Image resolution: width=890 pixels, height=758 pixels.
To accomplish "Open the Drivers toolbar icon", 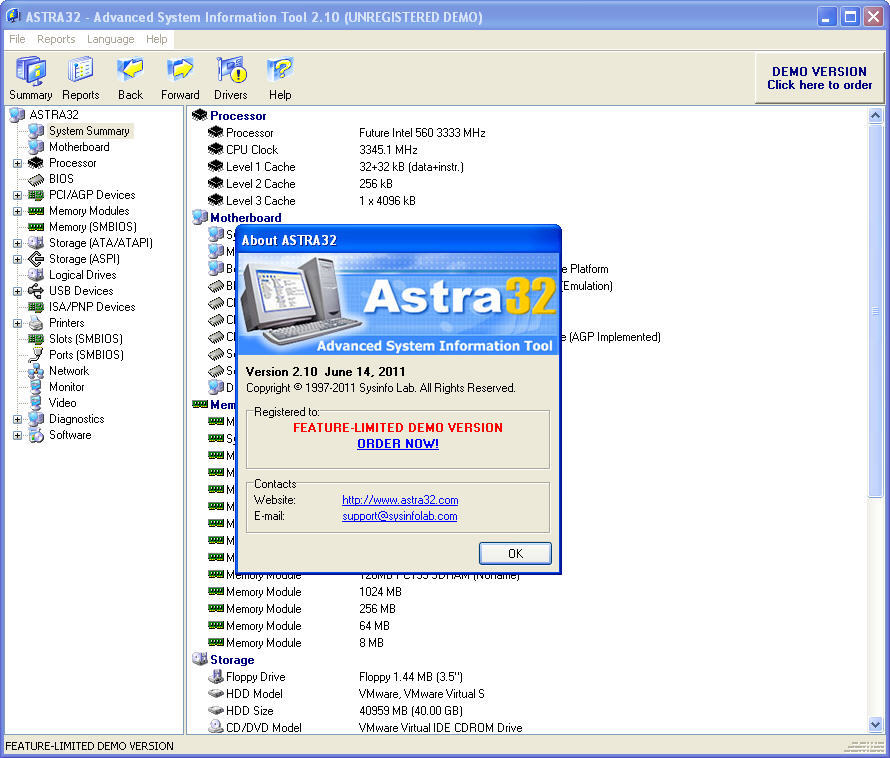I will (230, 78).
